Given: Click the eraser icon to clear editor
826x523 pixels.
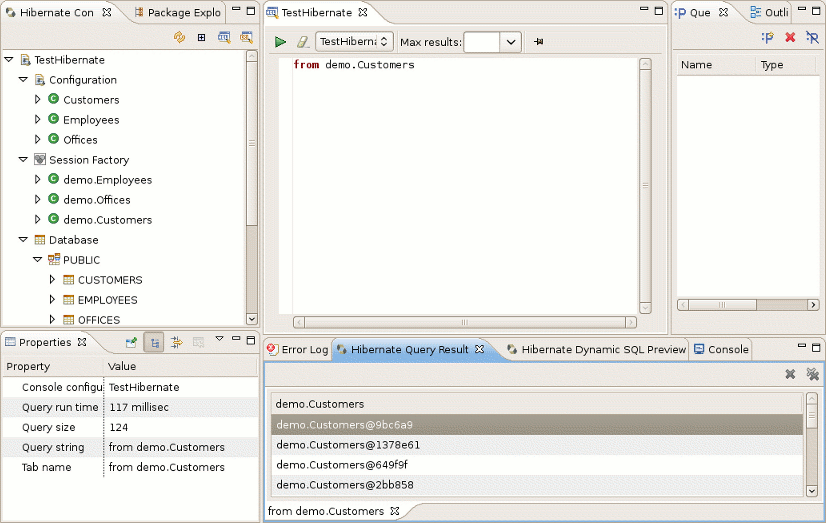Looking at the screenshot, I should tap(302, 42).
